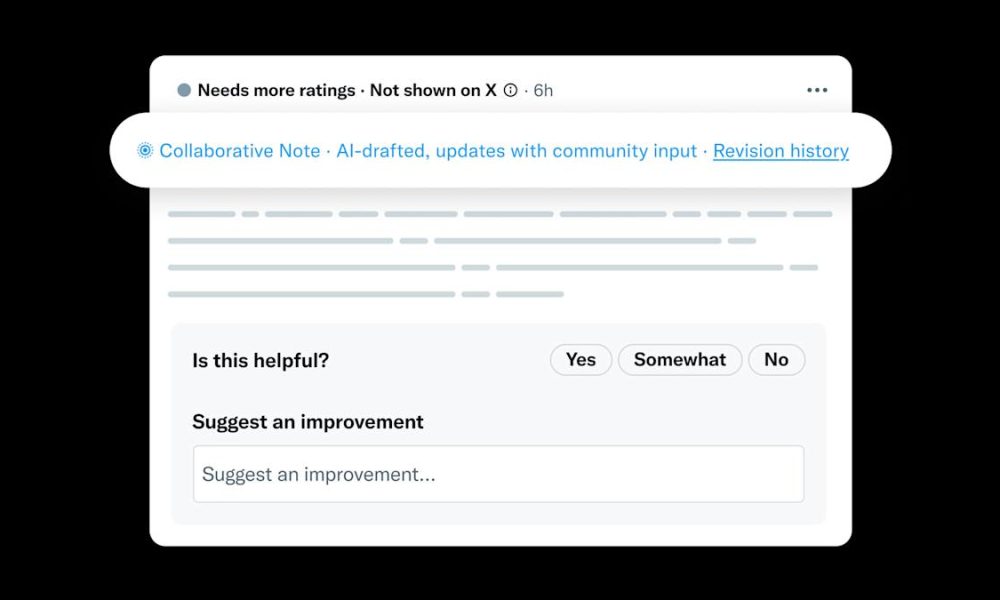Click the Needs more ratings status text
This screenshot has width=1000, height=600.
point(276,90)
